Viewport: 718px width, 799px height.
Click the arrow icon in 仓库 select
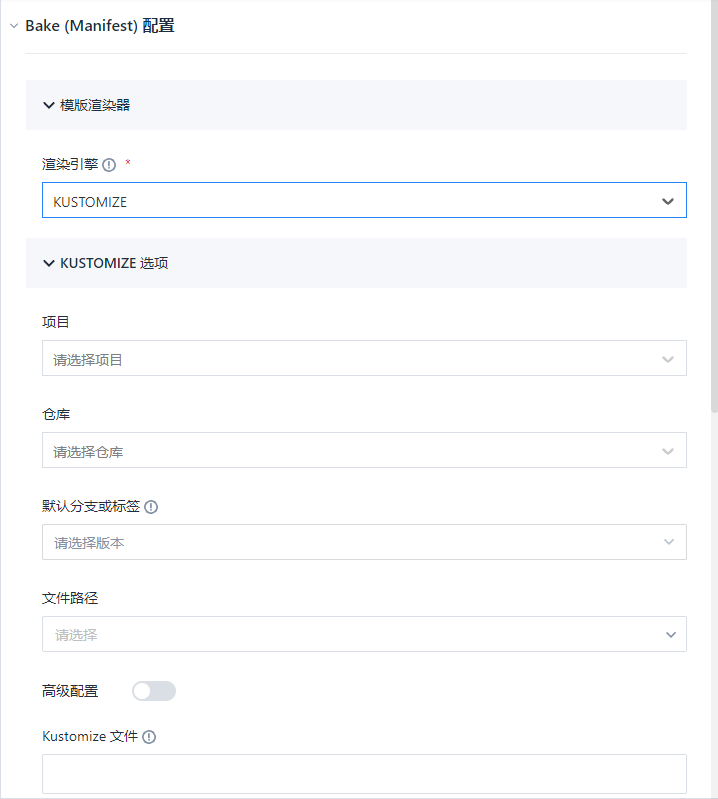668,451
